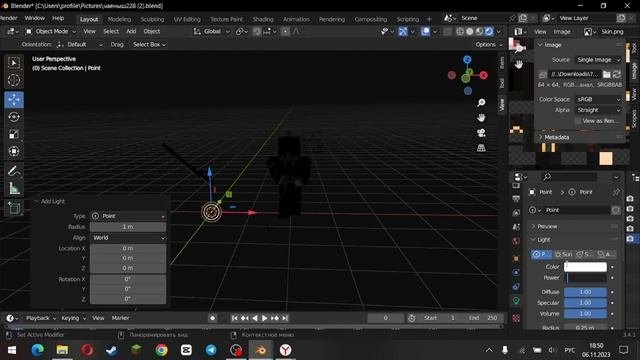Toggle show overlays button
Image resolution: width=640 pixels, height=360 pixels.
425,31
